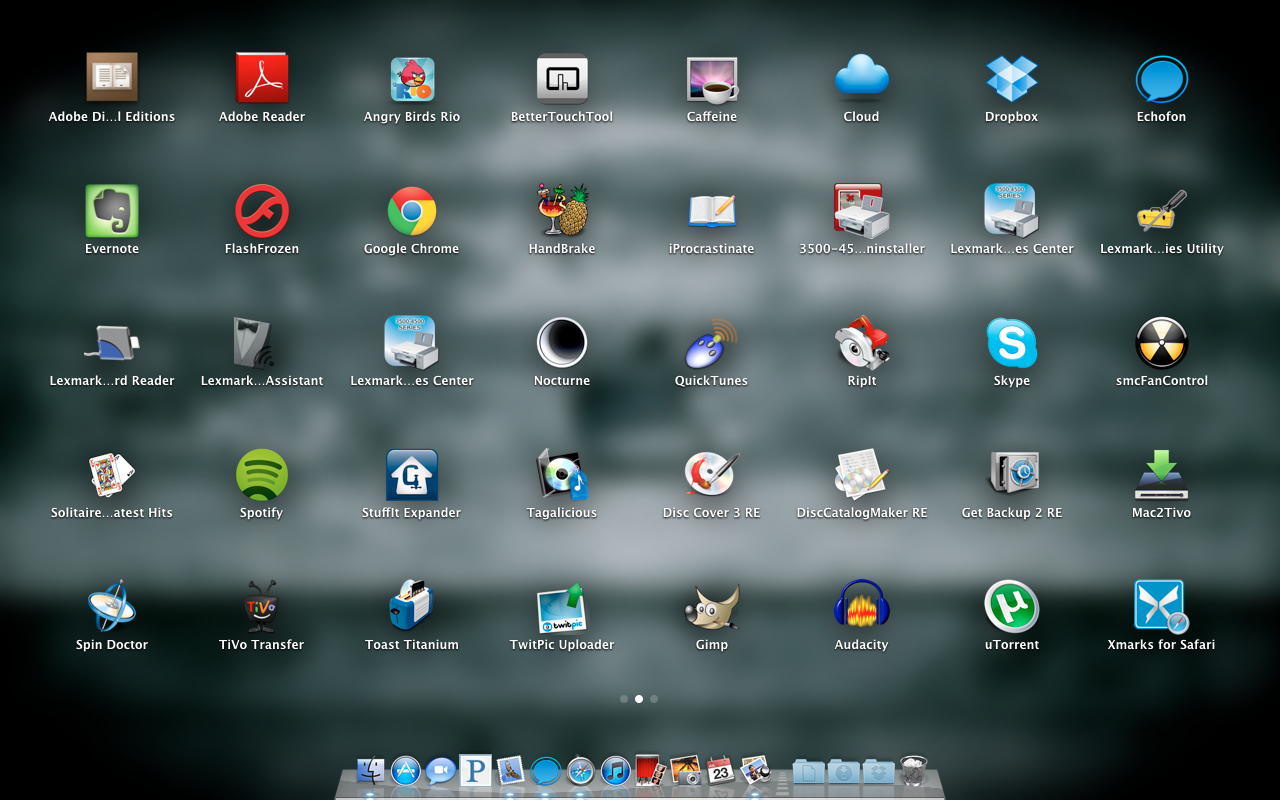The image size is (1280, 800).
Task: Click the Echofon icon in the Dock
Action: [x=545, y=770]
